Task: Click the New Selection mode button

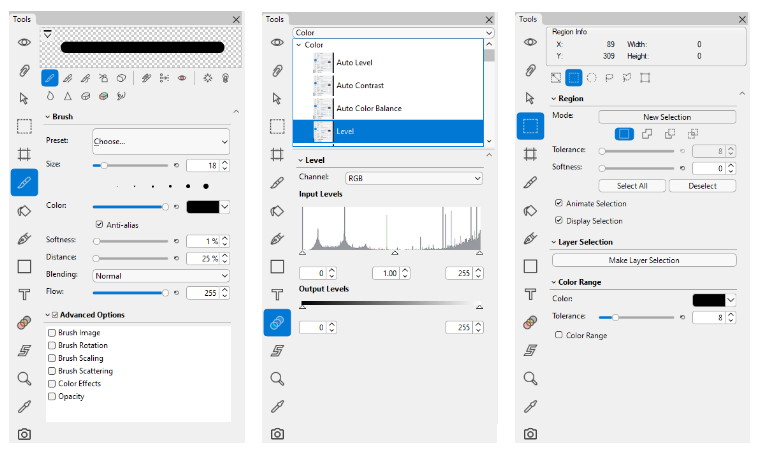Action: [x=667, y=117]
